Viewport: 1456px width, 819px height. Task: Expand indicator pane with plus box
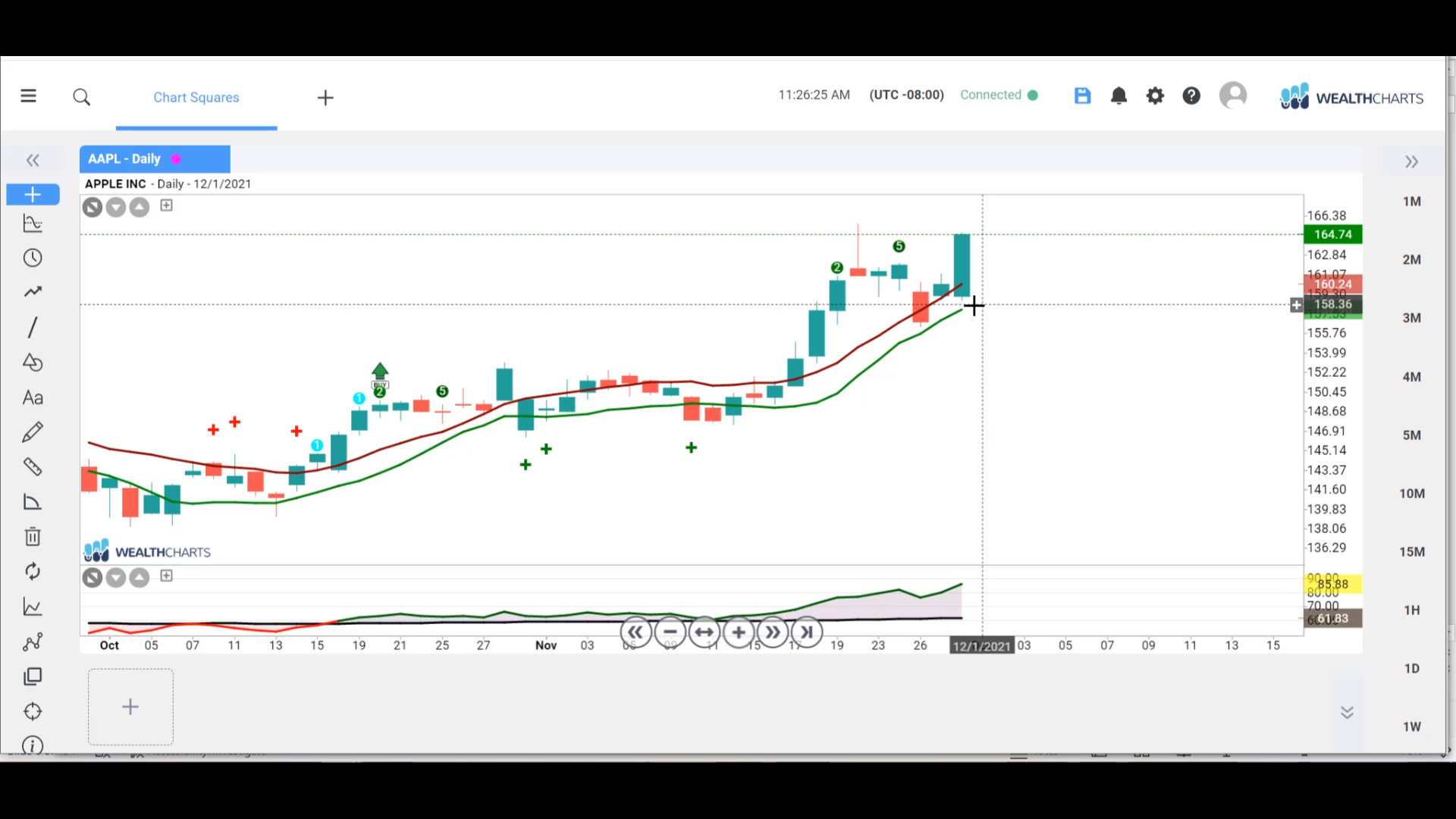[167, 576]
